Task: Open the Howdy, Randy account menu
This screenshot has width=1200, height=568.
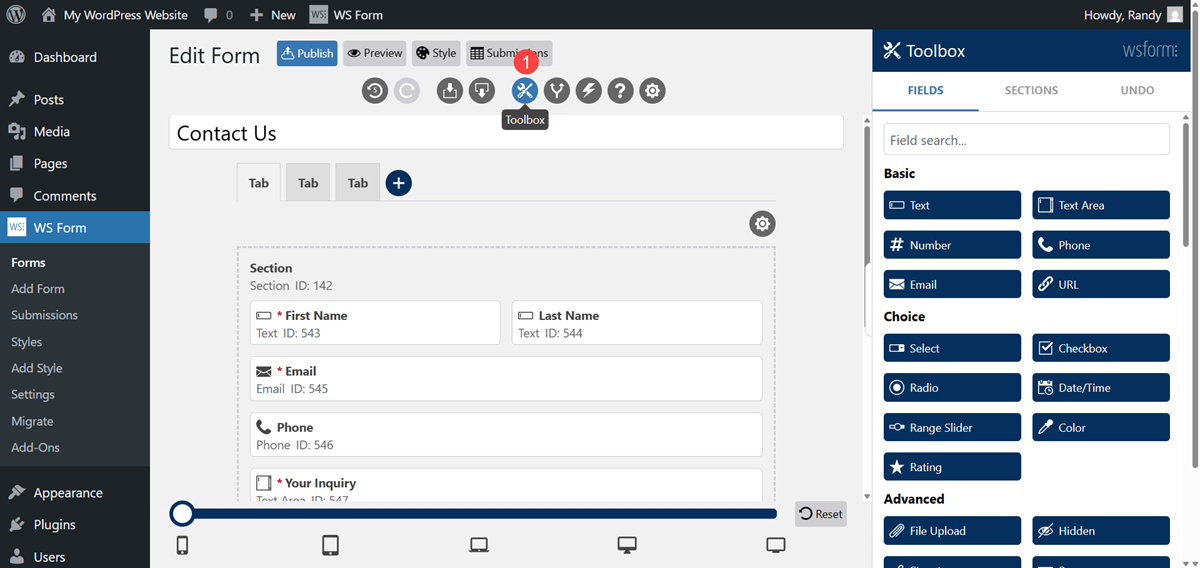Action: (x=1132, y=15)
